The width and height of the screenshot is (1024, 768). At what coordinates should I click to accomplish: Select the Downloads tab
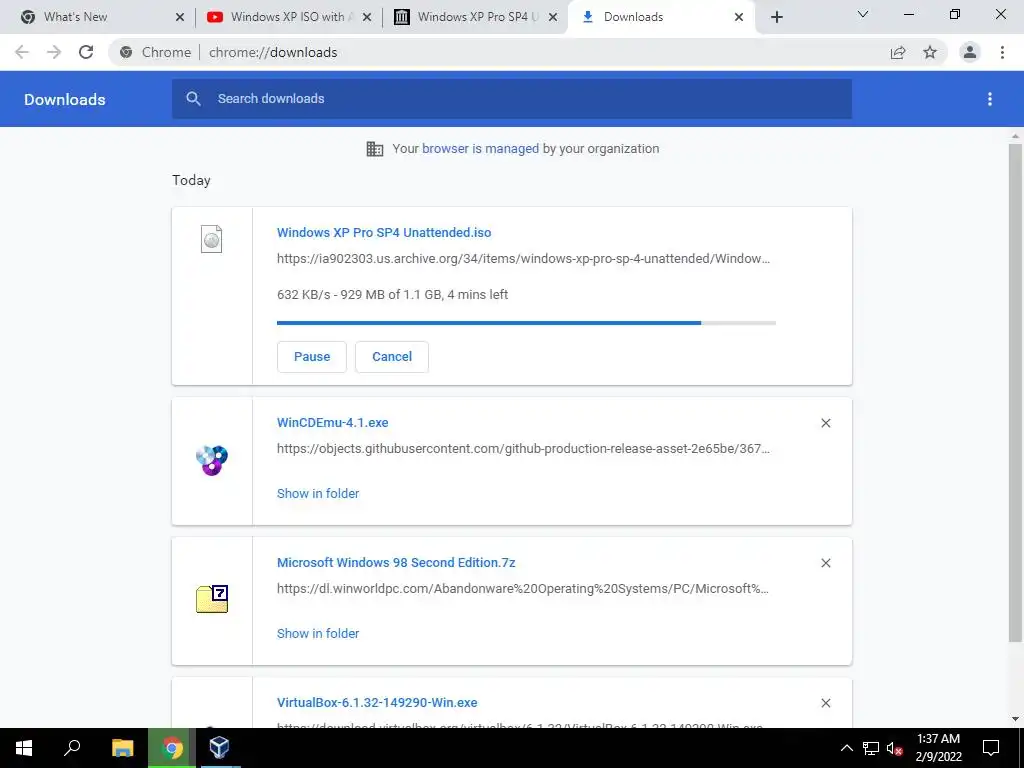click(x=660, y=17)
